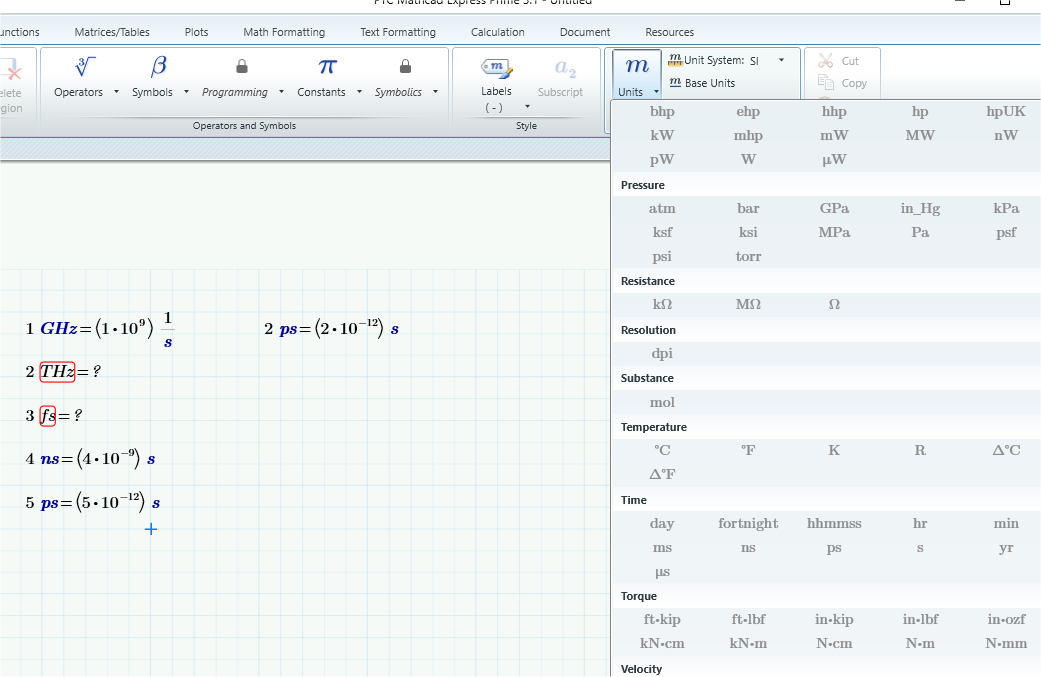Click the 1 GHz equation region

[100, 329]
